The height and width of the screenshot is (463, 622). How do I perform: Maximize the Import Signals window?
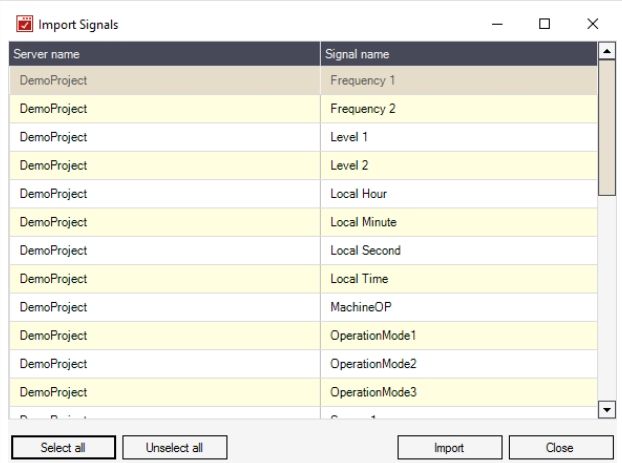(544, 24)
